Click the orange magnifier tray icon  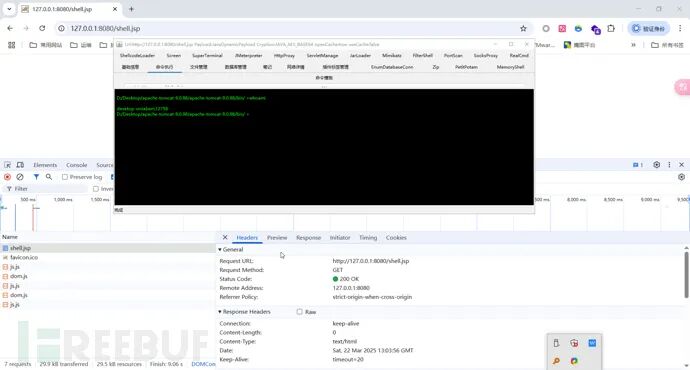click(x=556, y=361)
